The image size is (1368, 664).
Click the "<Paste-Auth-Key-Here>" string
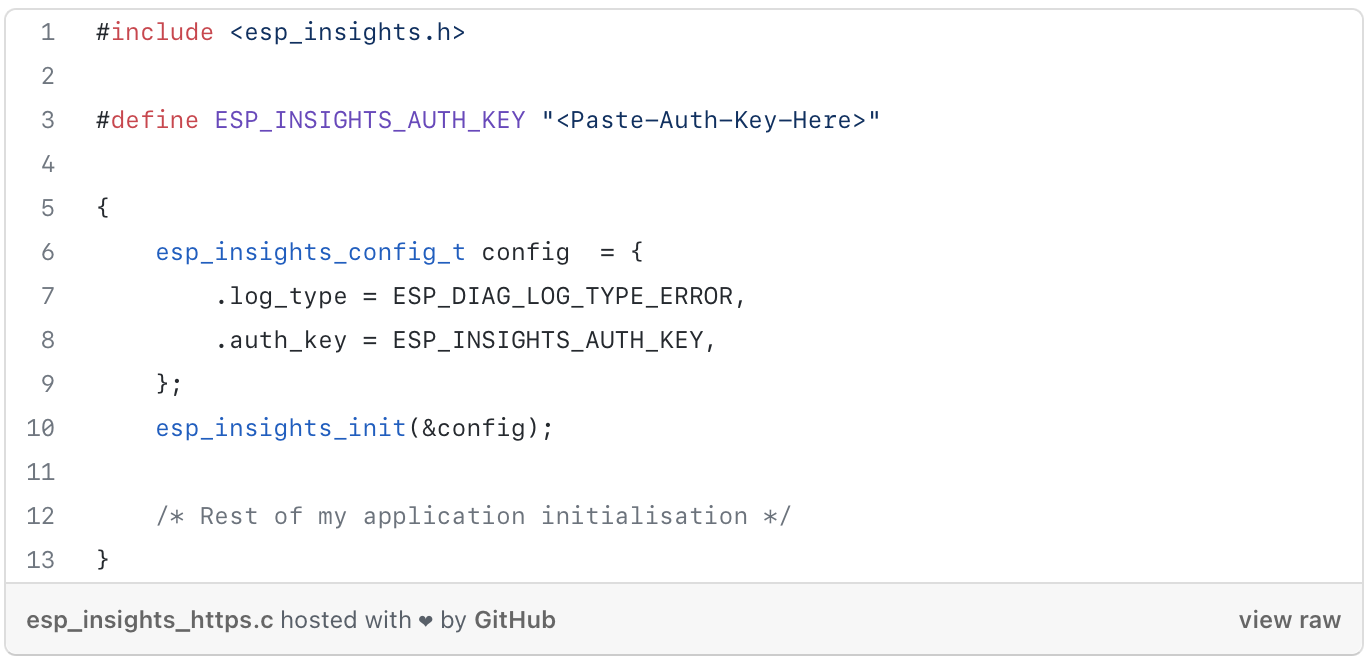coord(711,120)
